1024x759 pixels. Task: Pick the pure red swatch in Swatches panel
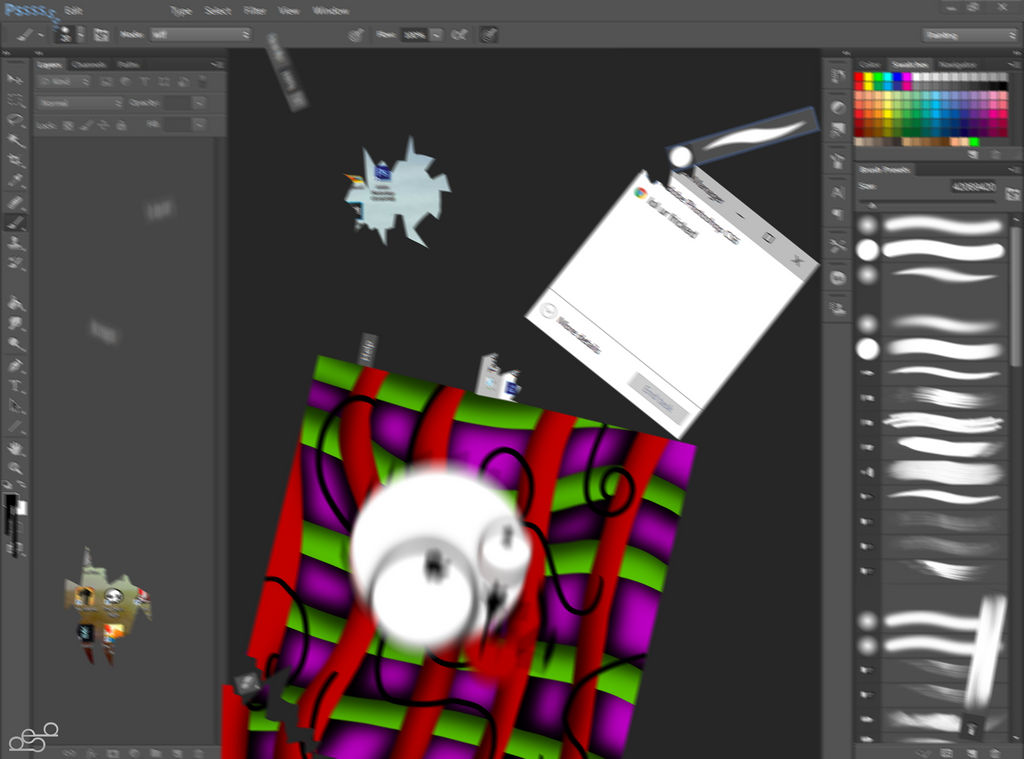point(859,78)
